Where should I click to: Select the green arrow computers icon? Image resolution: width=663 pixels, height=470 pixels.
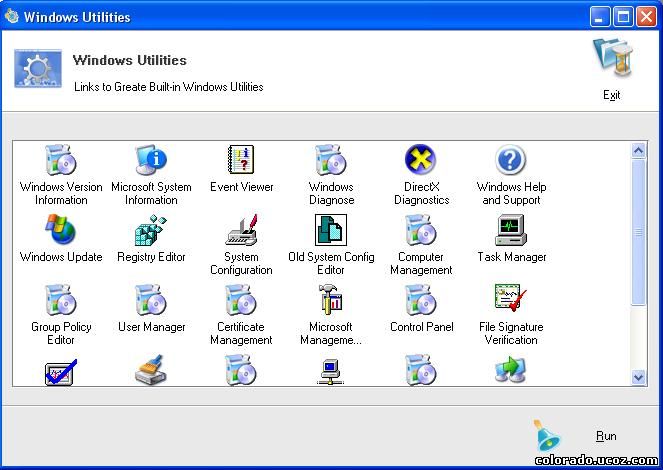click(510, 370)
